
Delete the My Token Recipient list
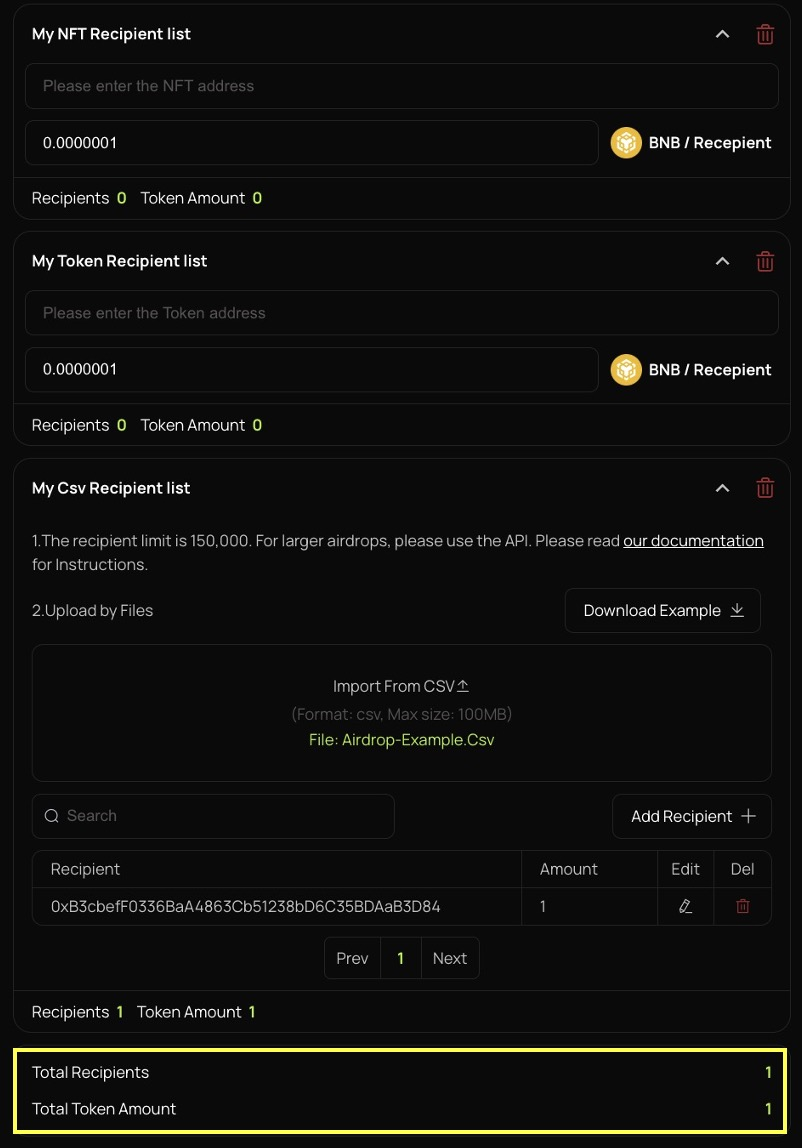tap(765, 261)
